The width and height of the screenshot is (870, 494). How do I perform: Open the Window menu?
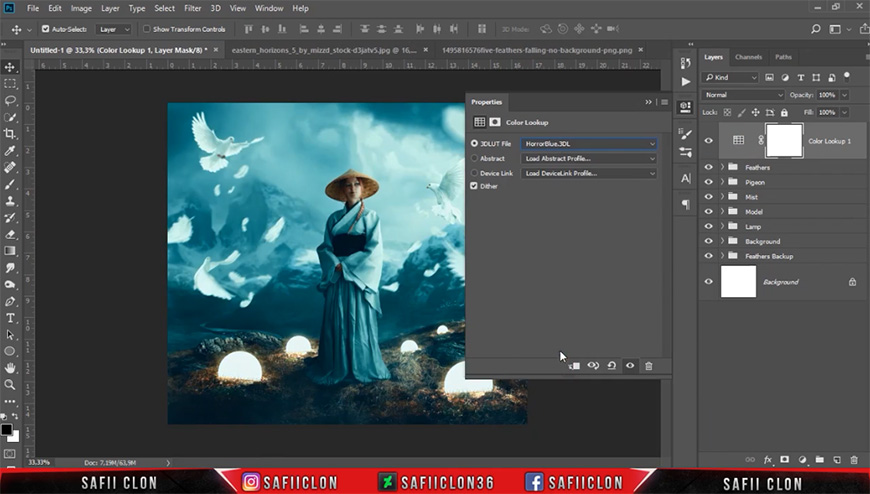[x=269, y=8]
